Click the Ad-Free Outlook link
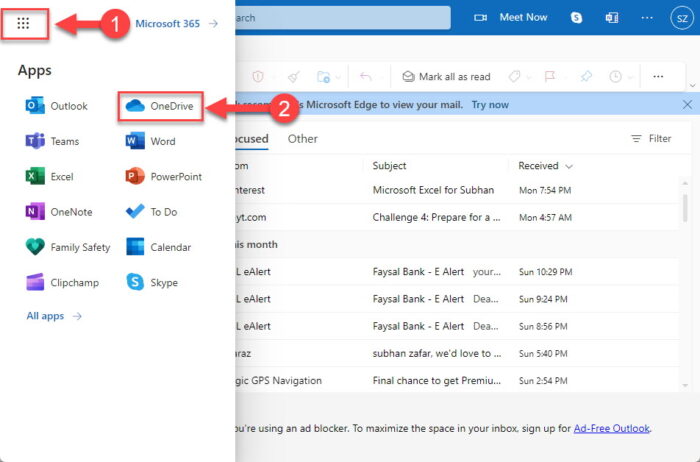The image size is (700, 462). pyautogui.click(x=612, y=429)
